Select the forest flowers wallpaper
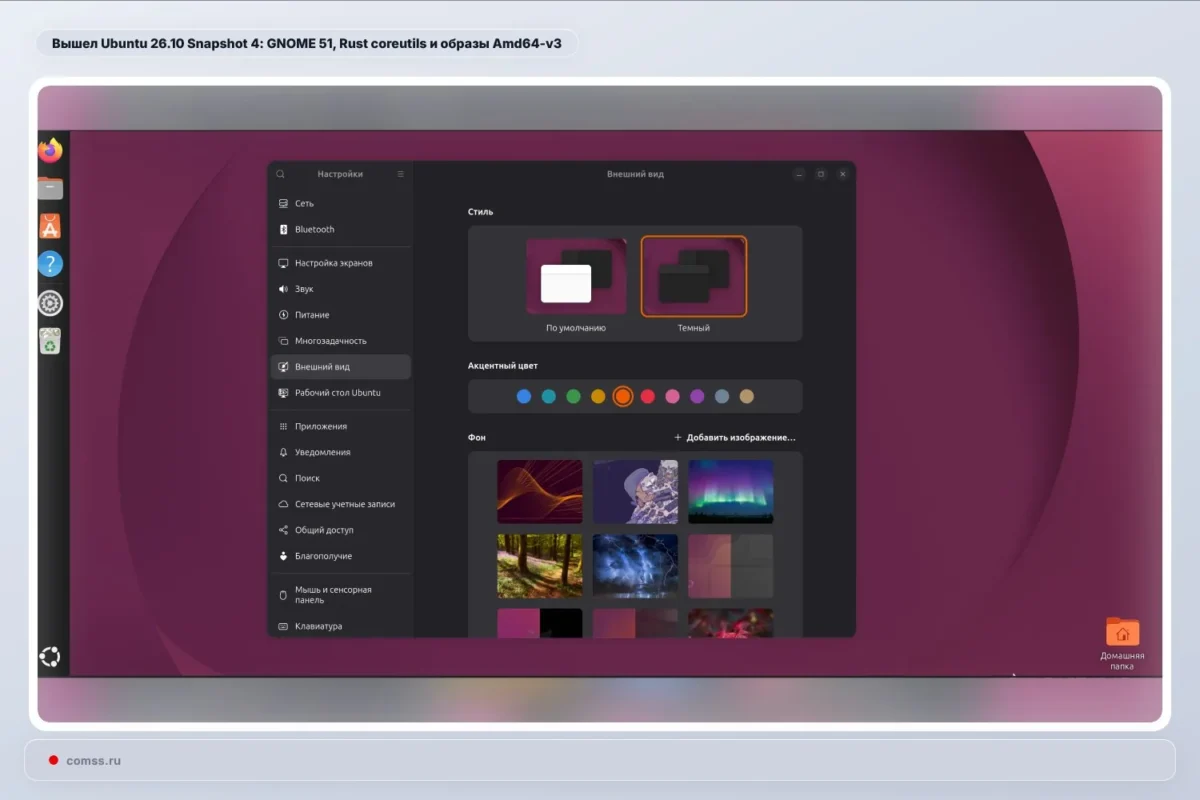 click(x=540, y=566)
